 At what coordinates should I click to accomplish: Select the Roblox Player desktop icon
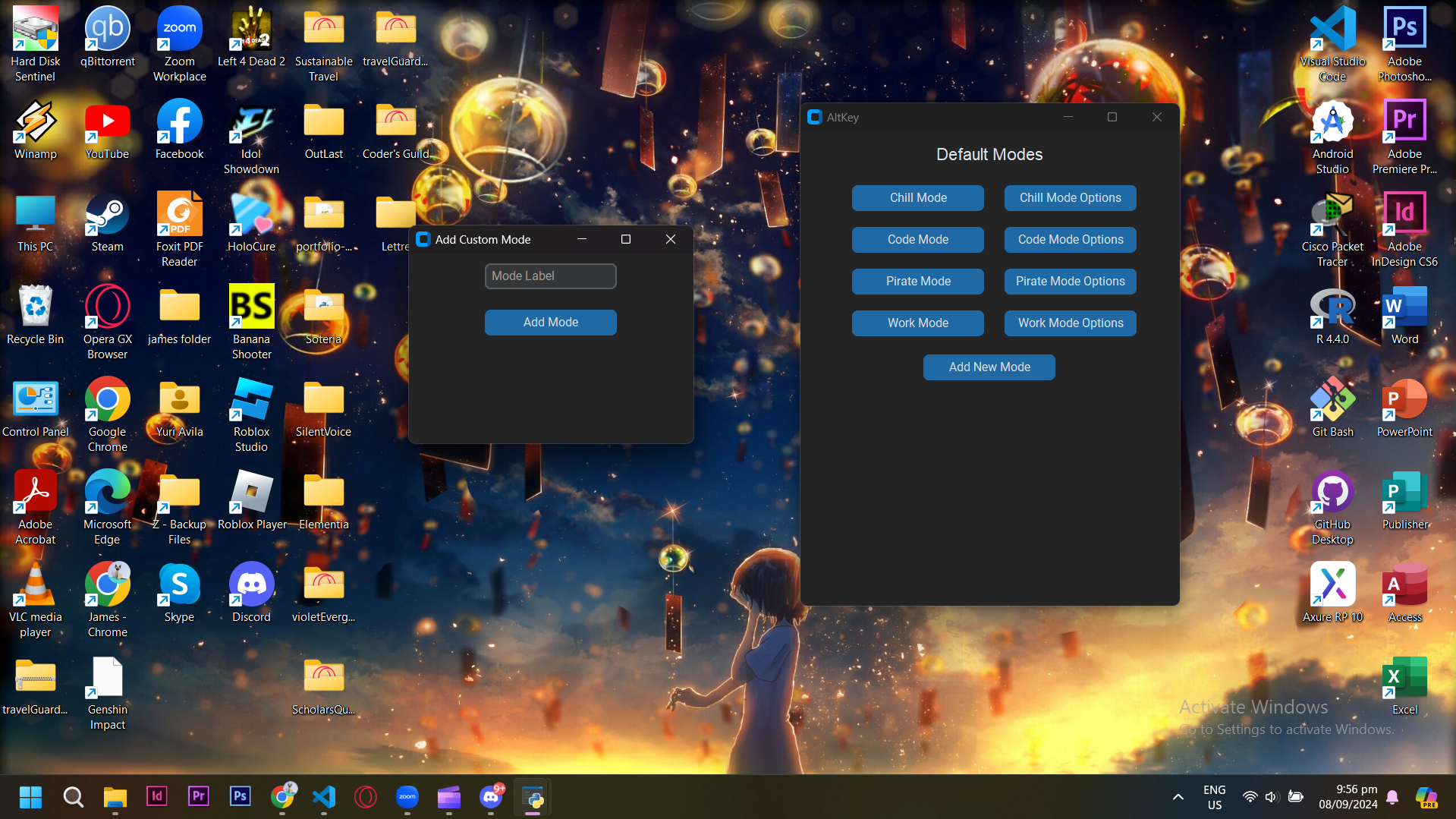251,499
